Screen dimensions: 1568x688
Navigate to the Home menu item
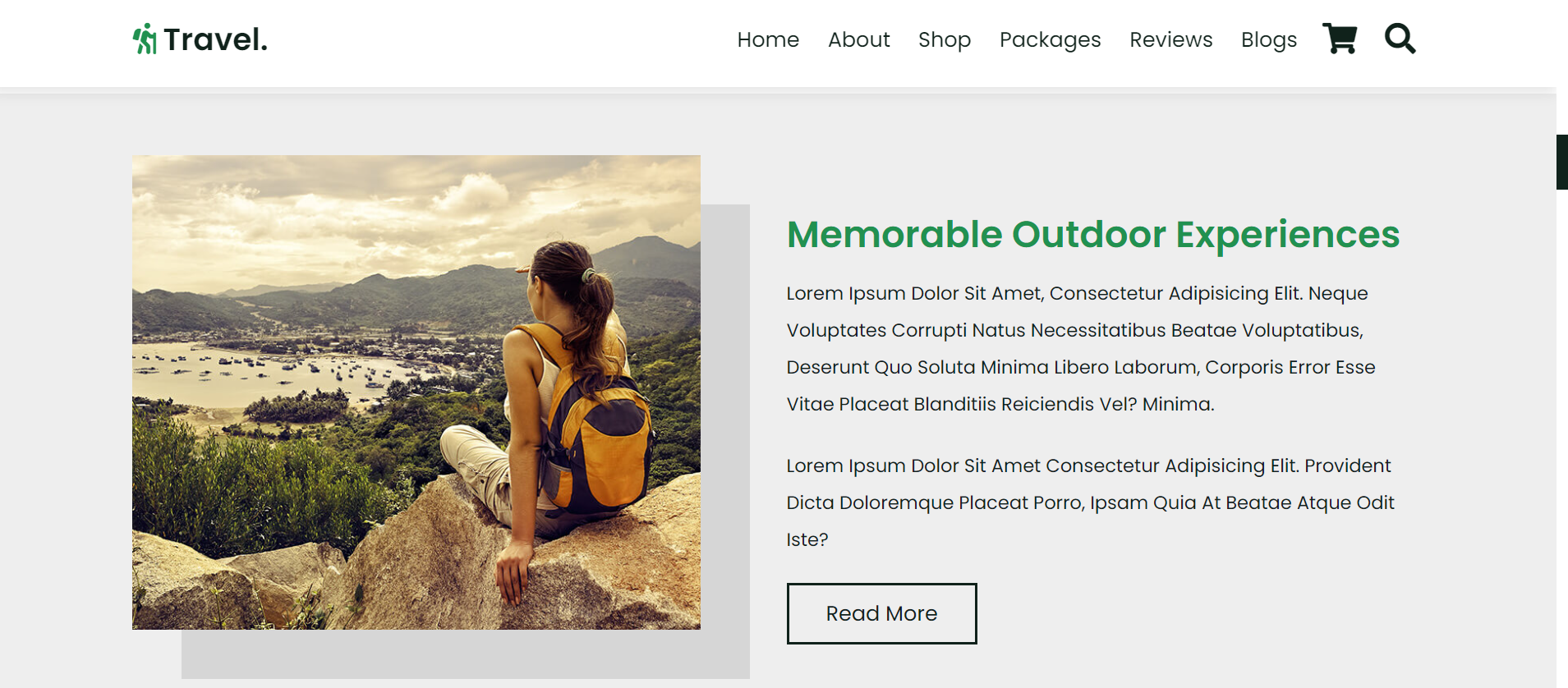[x=768, y=39]
